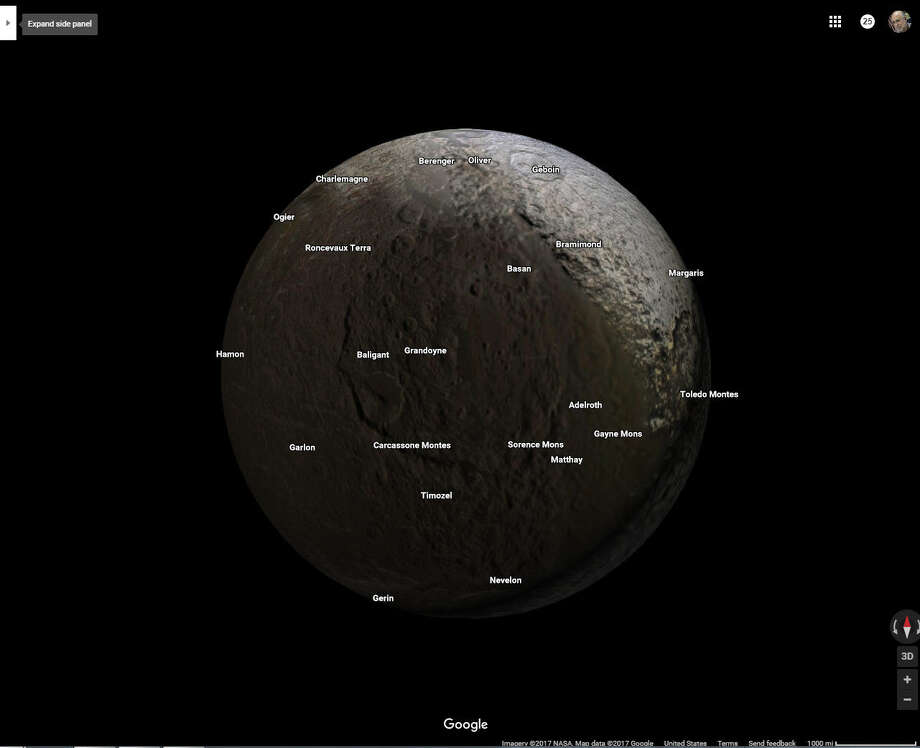Select the Gayne Mons label
This screenshot has width=920, height=748.
(619, 433)
